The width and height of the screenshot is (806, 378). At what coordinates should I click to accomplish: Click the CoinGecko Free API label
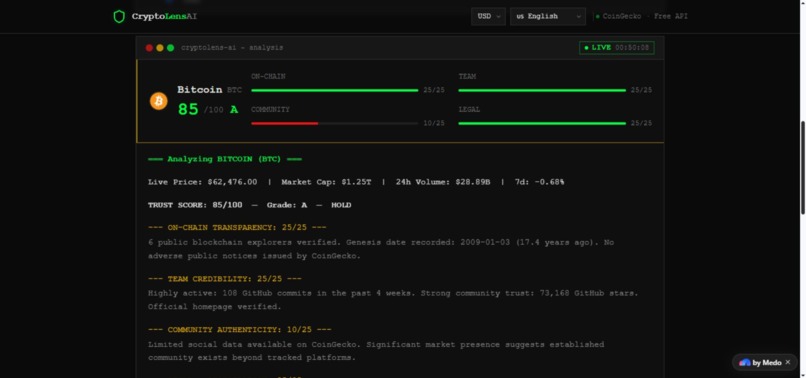click(x=642, y=16)
